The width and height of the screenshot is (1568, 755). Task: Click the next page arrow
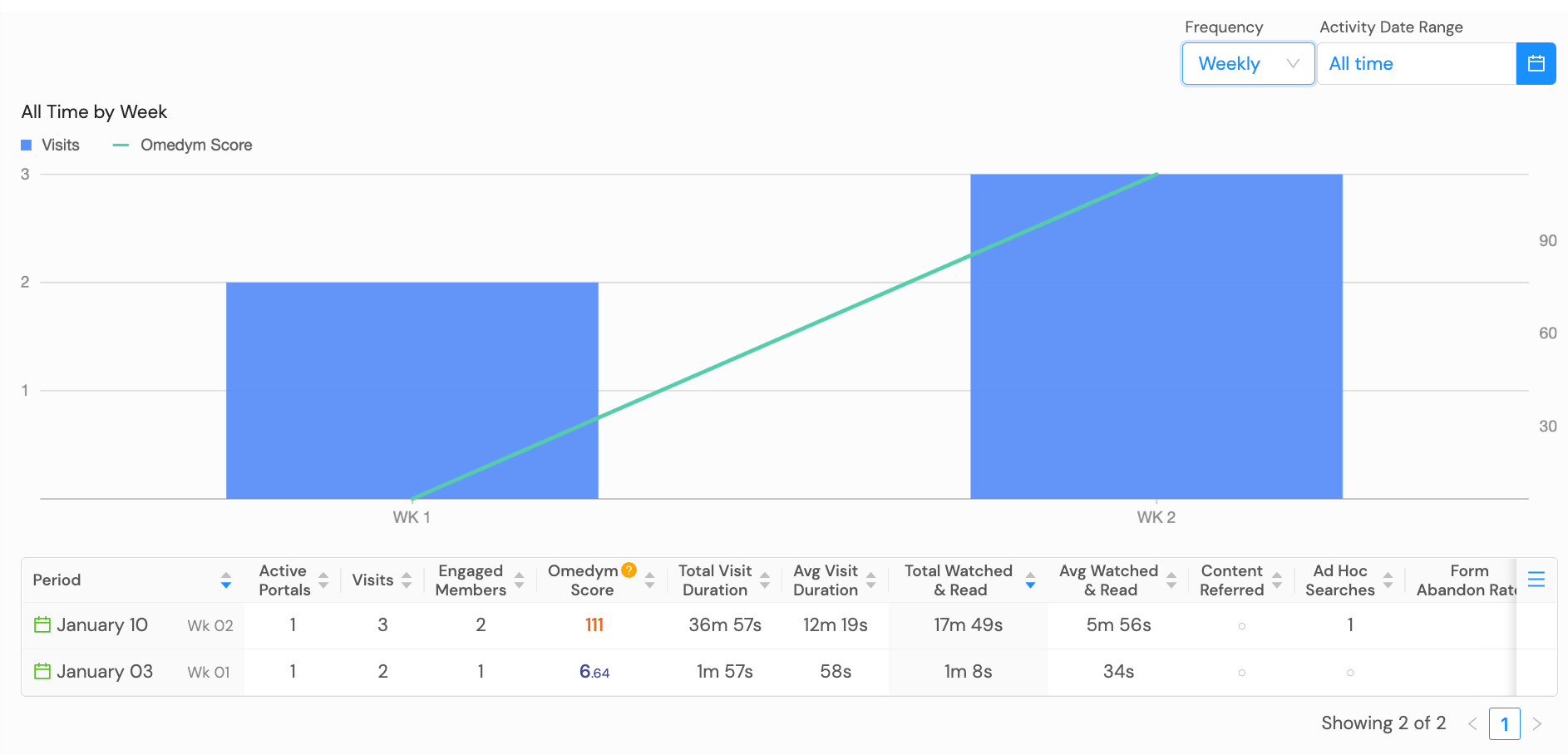1537,724
